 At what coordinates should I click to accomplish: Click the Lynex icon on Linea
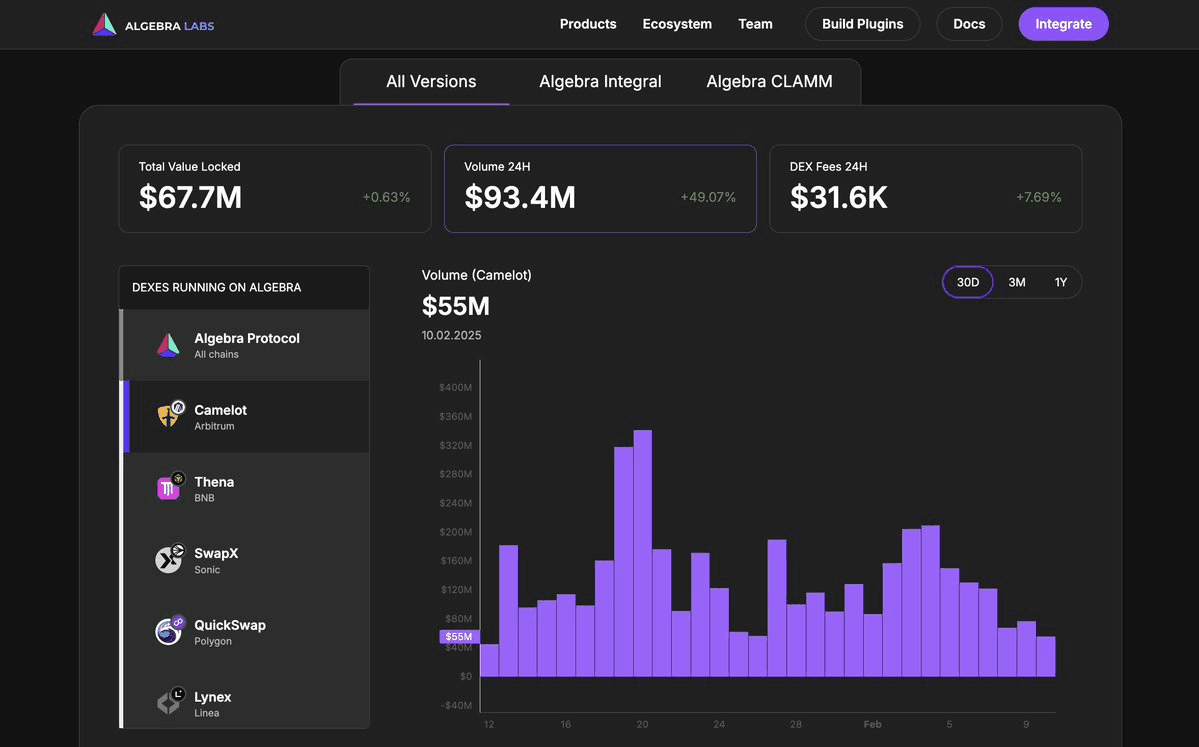tap(167, 703)
